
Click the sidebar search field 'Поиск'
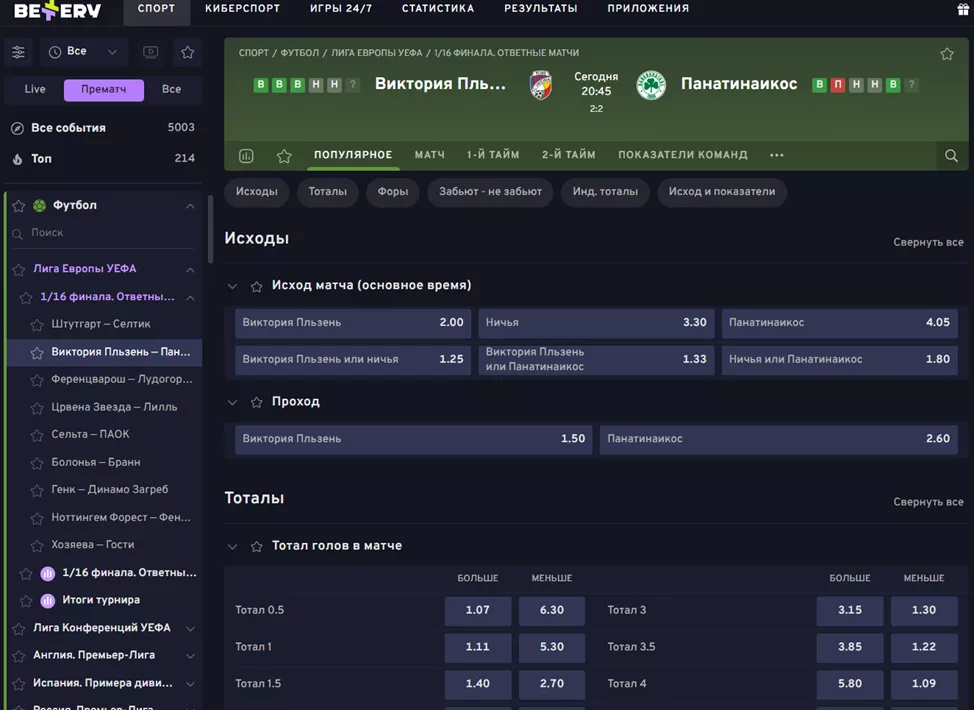(100, 233)
